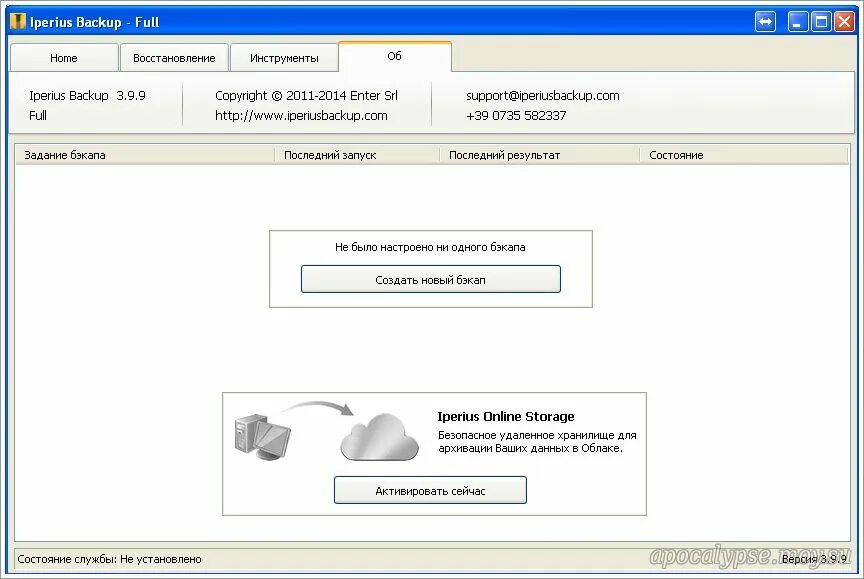Image resolution: width=864 pixels, height=579 pixels.
Task: Open the http://www.iperiusbackup.com link
Action: coord(301,116)
